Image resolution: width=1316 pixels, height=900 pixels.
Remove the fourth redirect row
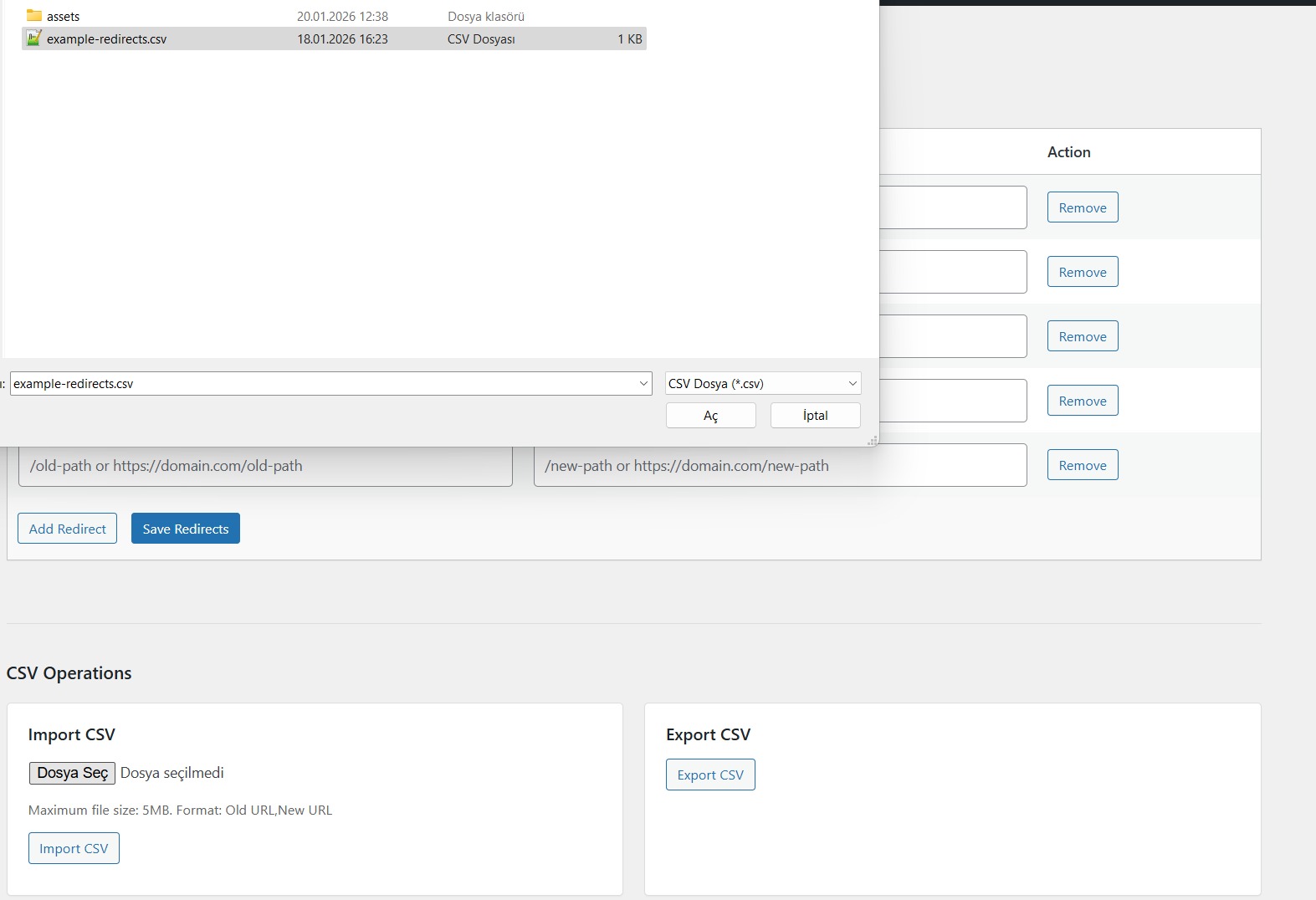click(1083, 401)
